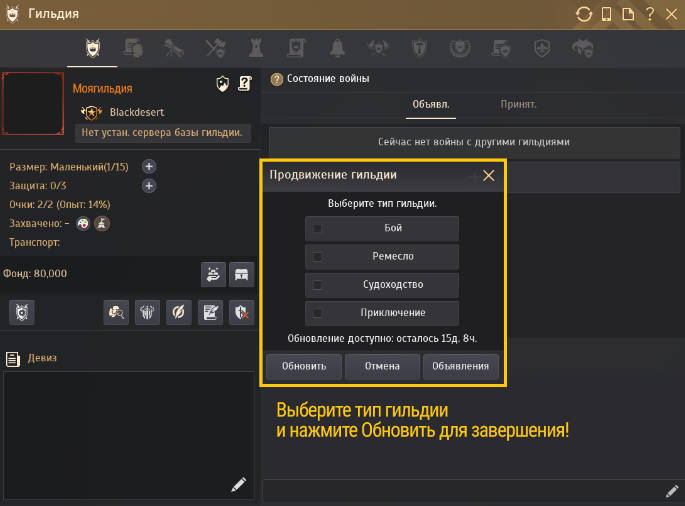Click the Объявления button
Viewport: 685px width, 506px height.
pos(460,366)
